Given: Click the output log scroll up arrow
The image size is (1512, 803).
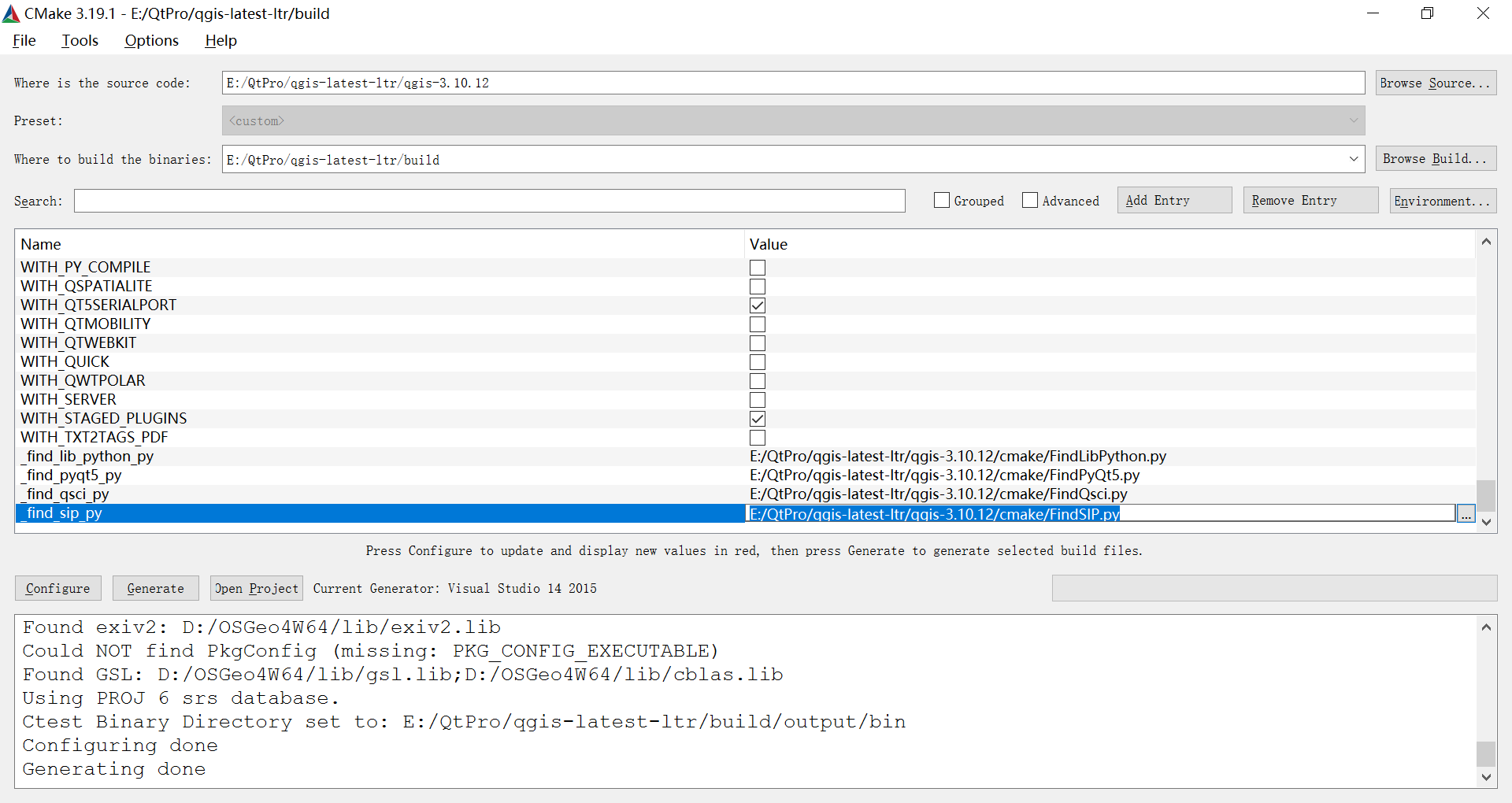Looking at the screenshot, I should pyautogui.click(x=1486, y=627).
